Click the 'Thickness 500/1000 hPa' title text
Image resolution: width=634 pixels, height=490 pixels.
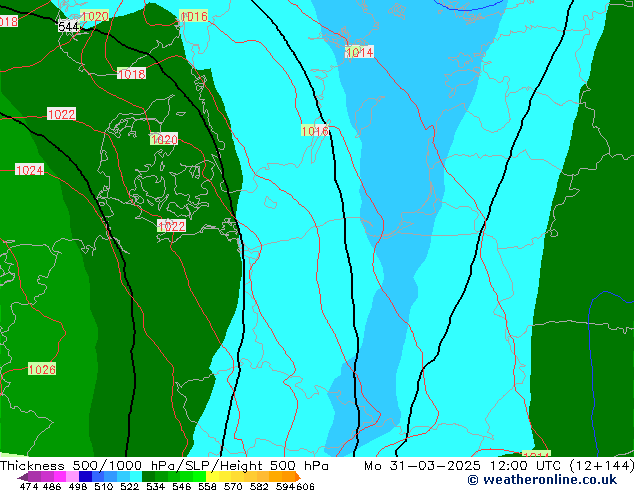point(88,466)
